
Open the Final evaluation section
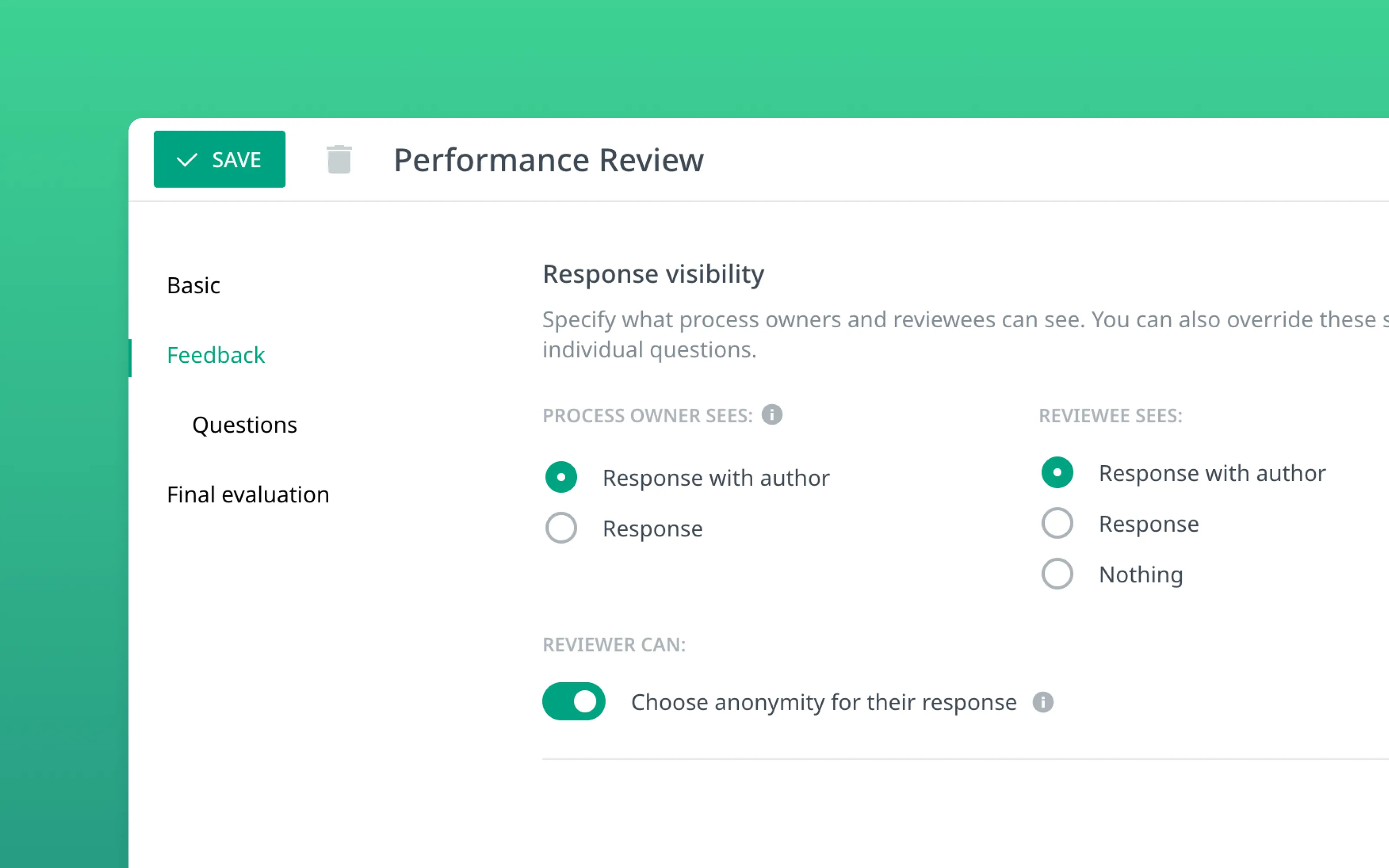(x=248, y=495)
